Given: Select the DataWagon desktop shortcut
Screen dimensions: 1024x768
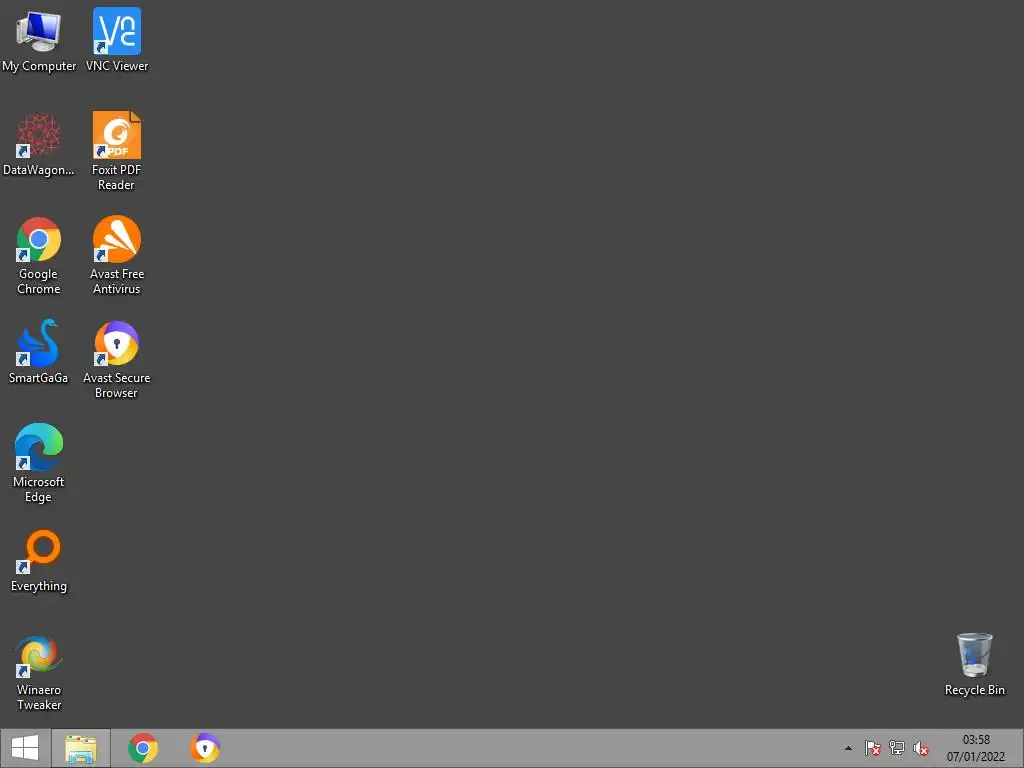Looking at the screenshot, I should (39, 144).
